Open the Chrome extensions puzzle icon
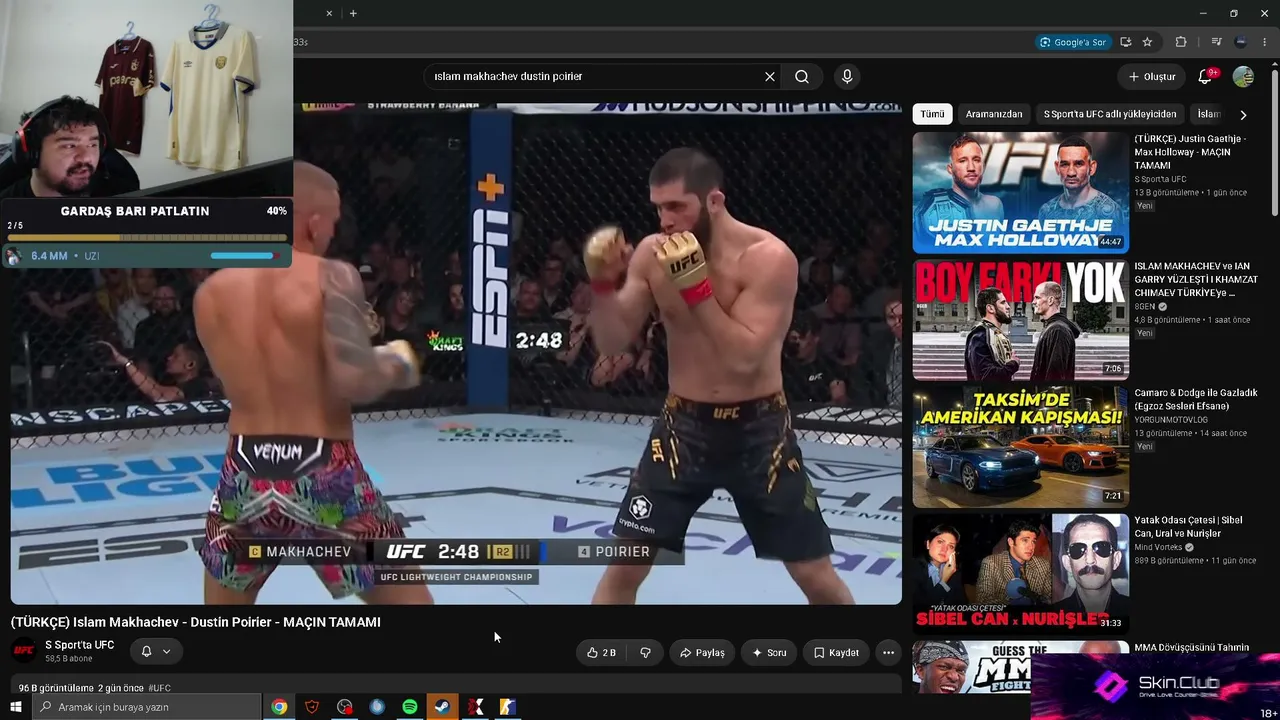 click(1181, 42)
